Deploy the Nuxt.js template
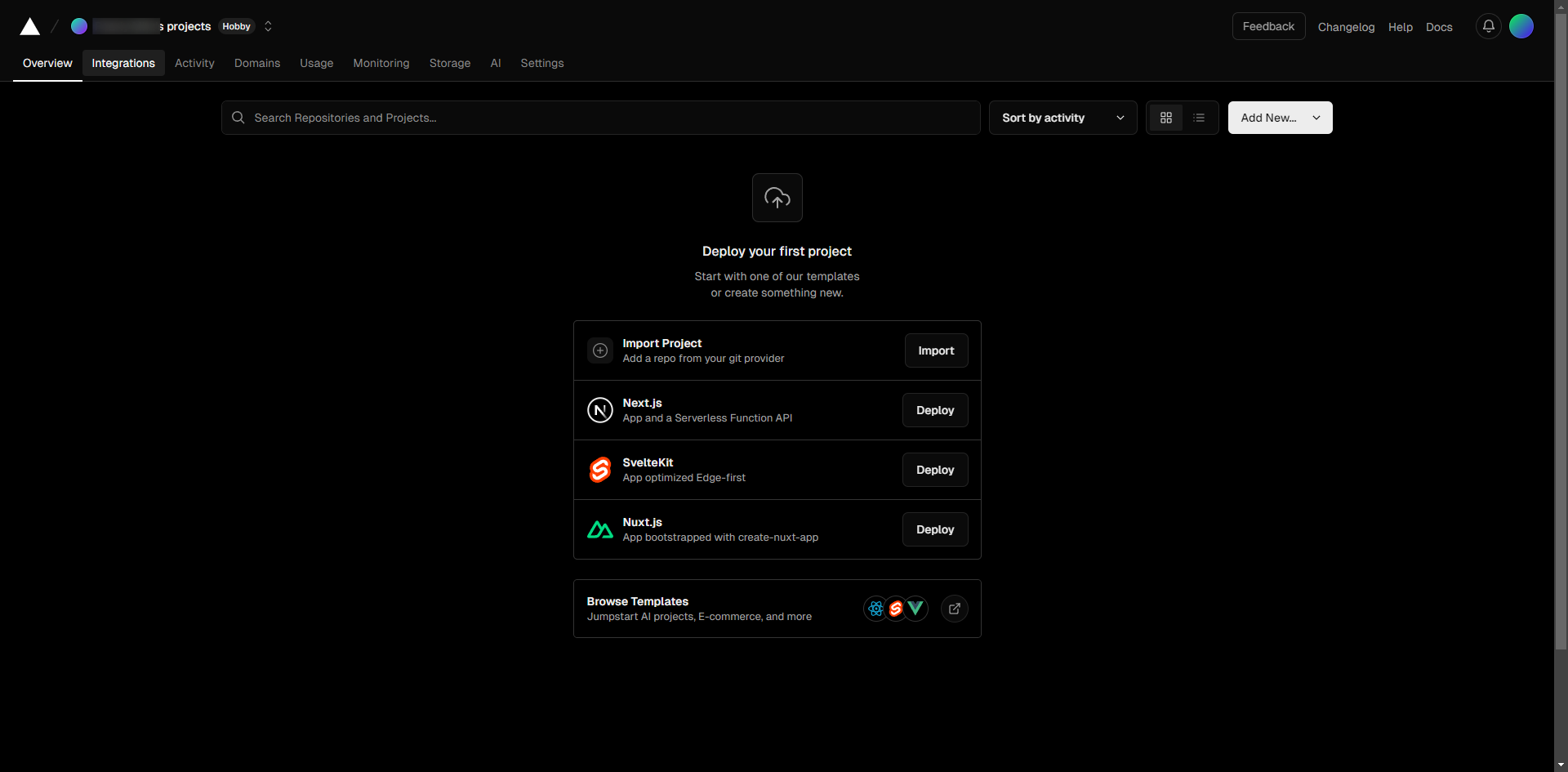The image size is (1568, 772). 935,529
